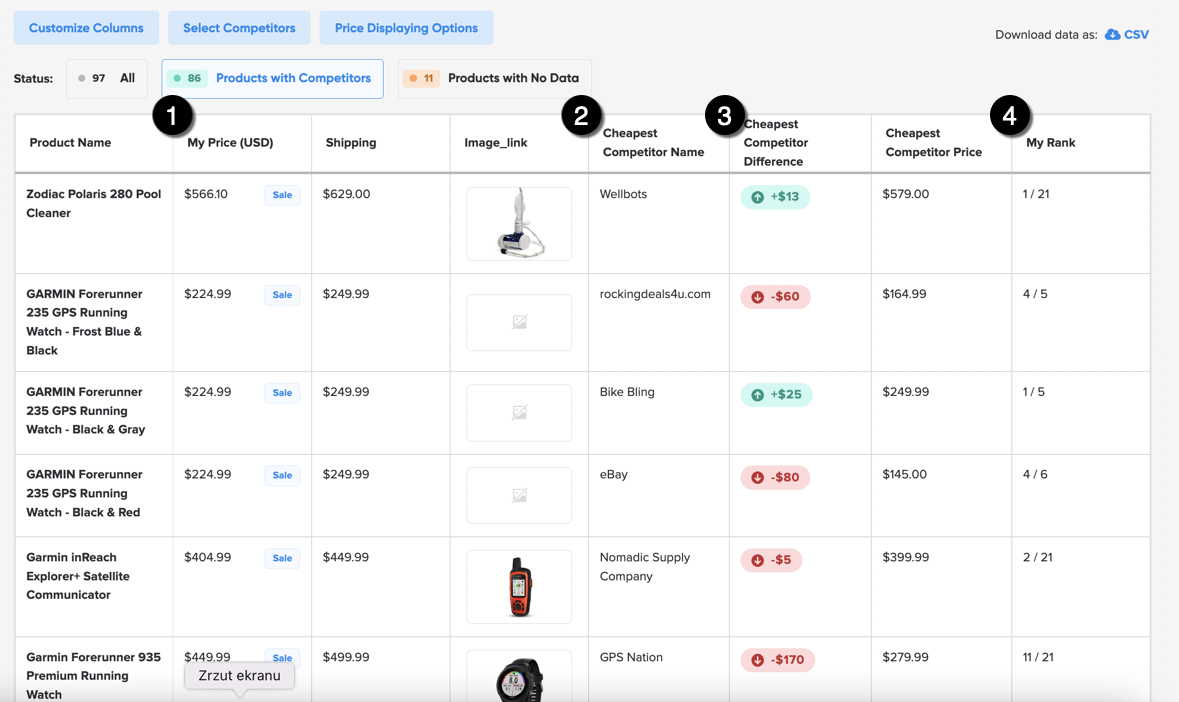Open the Zodiac Polaris pool cleaner thumbnail
The width and height of the screenshot is (1179, 702).
(519, 224)
